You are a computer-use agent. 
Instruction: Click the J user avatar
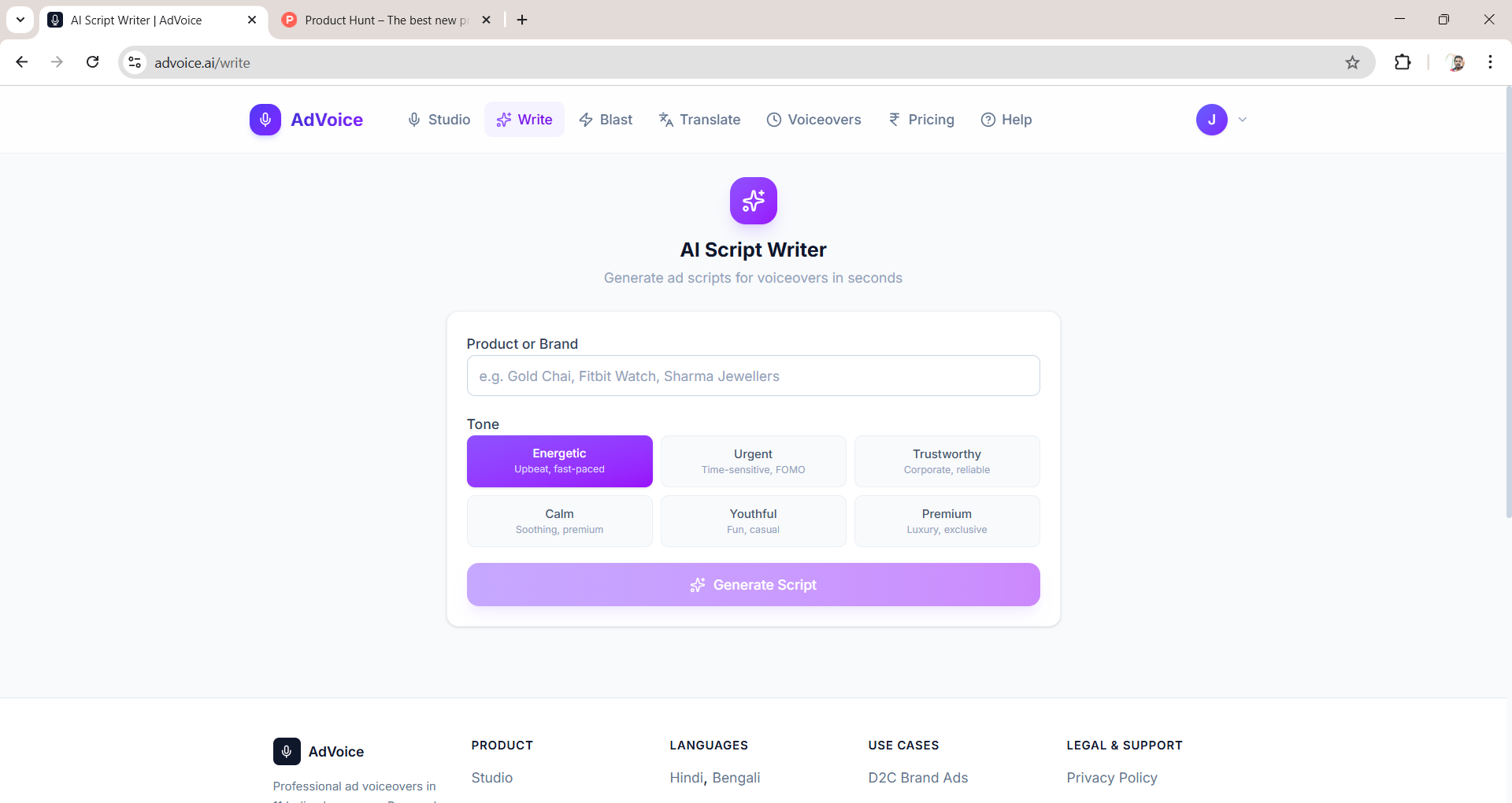(x=1212, y=120)
